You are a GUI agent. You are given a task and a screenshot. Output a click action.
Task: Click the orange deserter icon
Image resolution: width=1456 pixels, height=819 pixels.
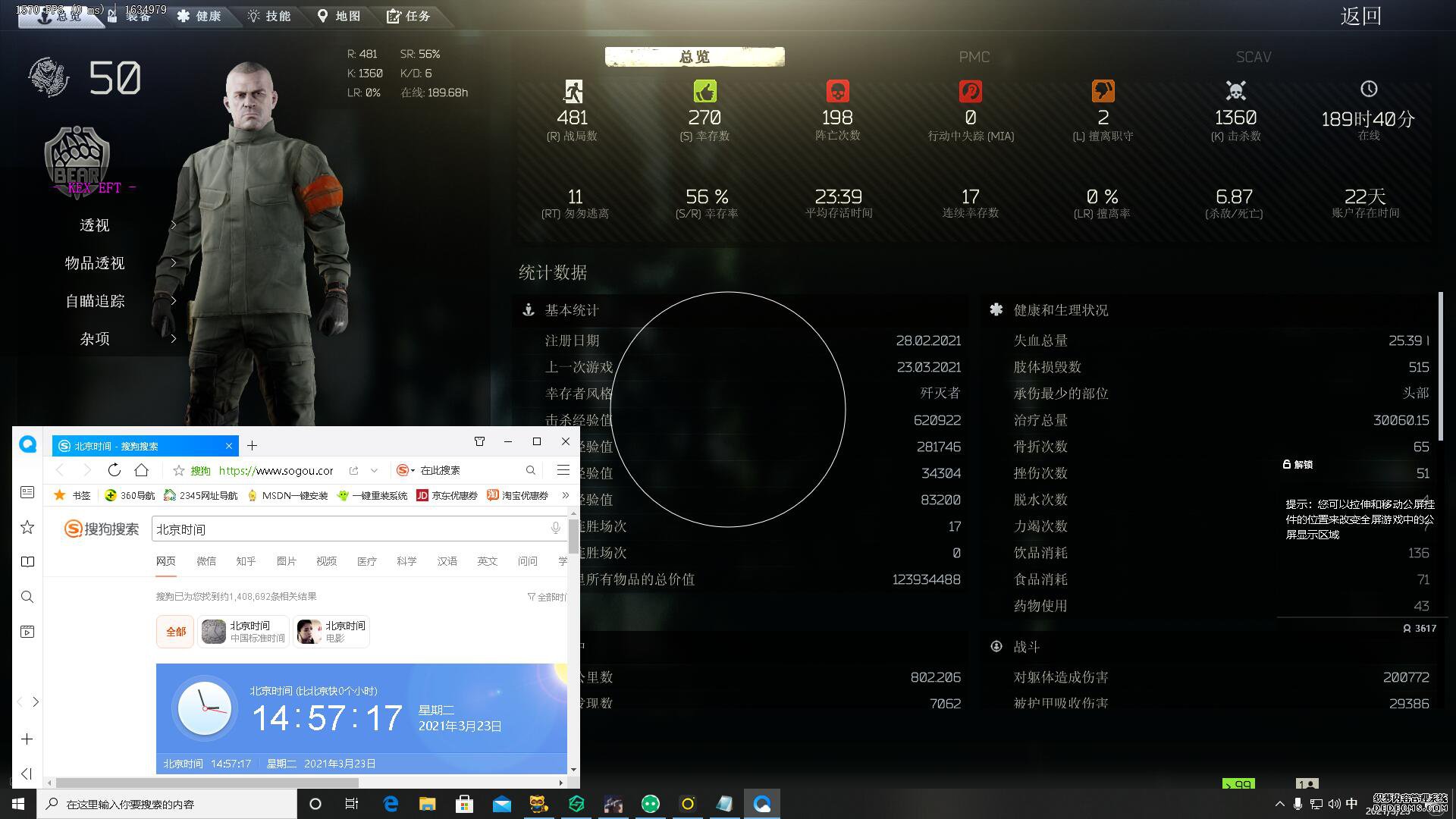(x=1103, y=92)
